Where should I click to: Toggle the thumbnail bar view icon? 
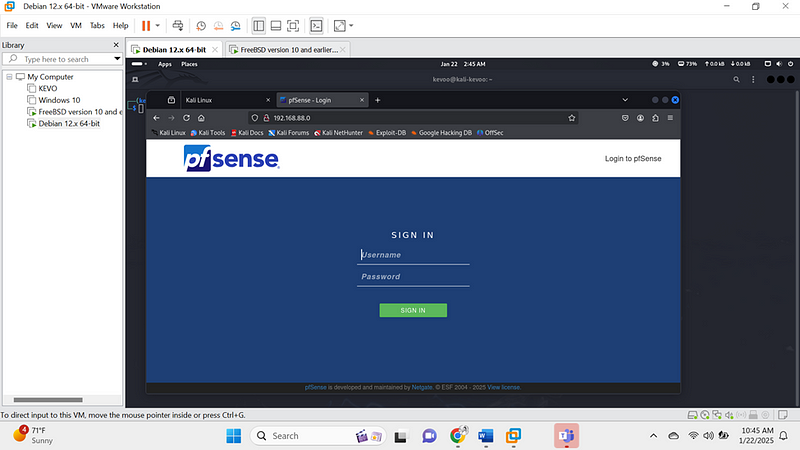(276, 26)
